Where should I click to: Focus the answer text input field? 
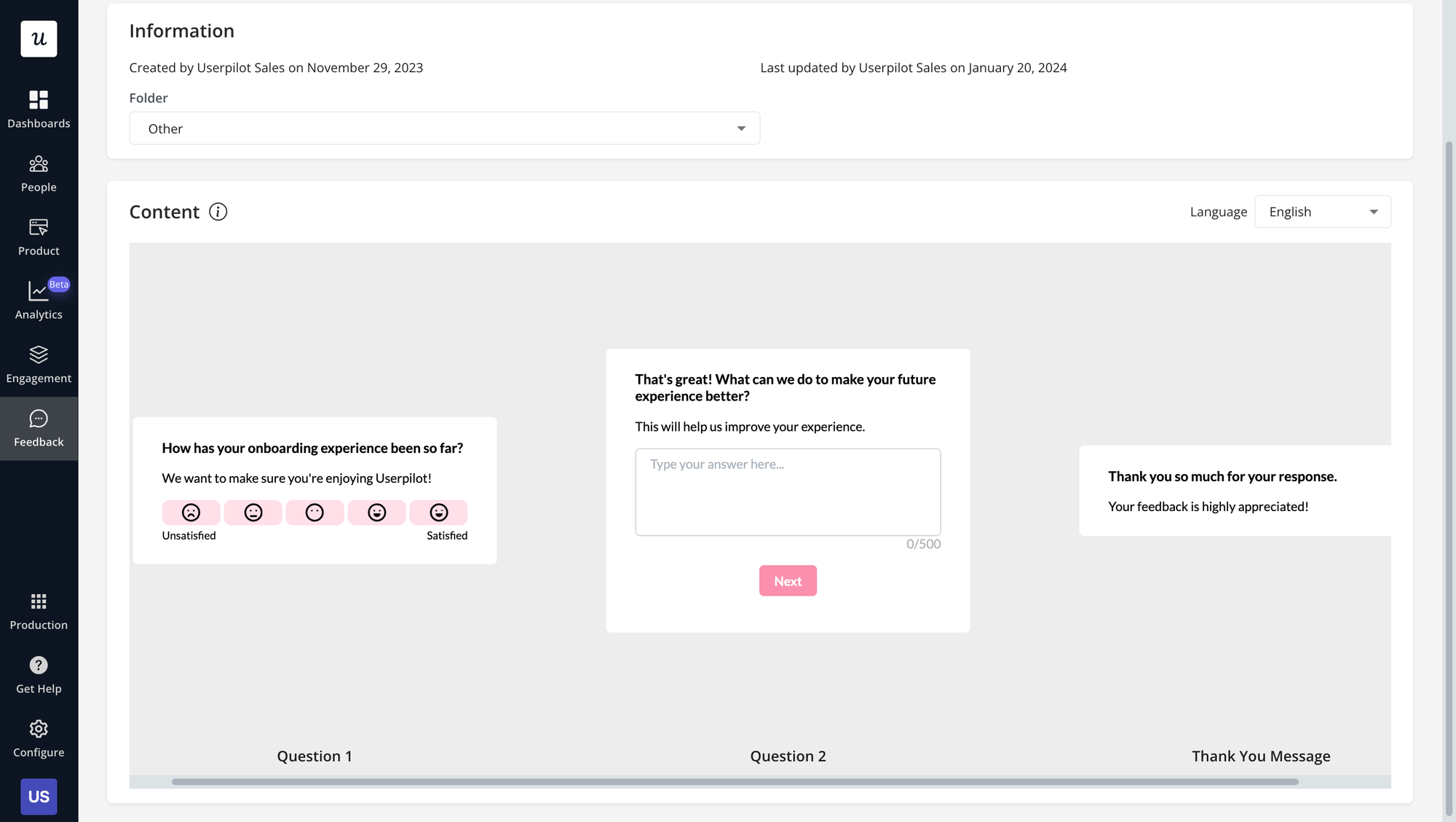click(788, 492)
